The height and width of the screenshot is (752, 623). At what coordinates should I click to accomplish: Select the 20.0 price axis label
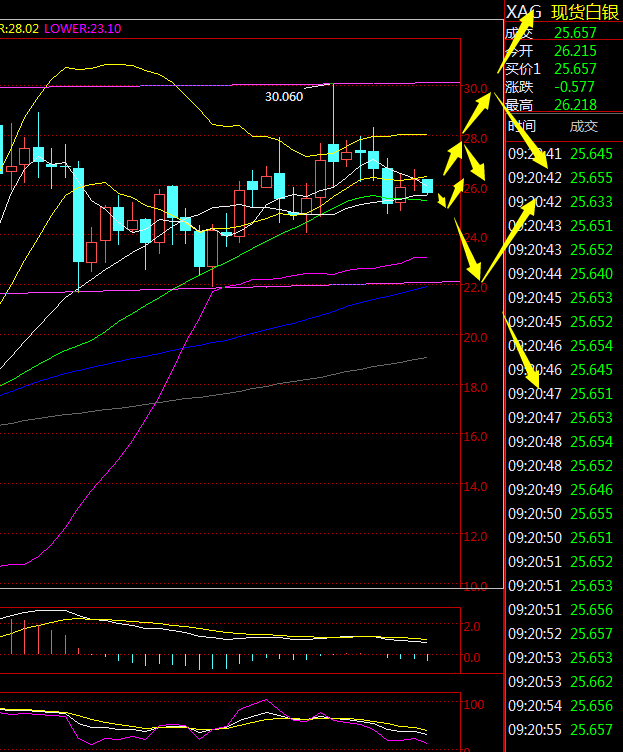click(475, 338)
